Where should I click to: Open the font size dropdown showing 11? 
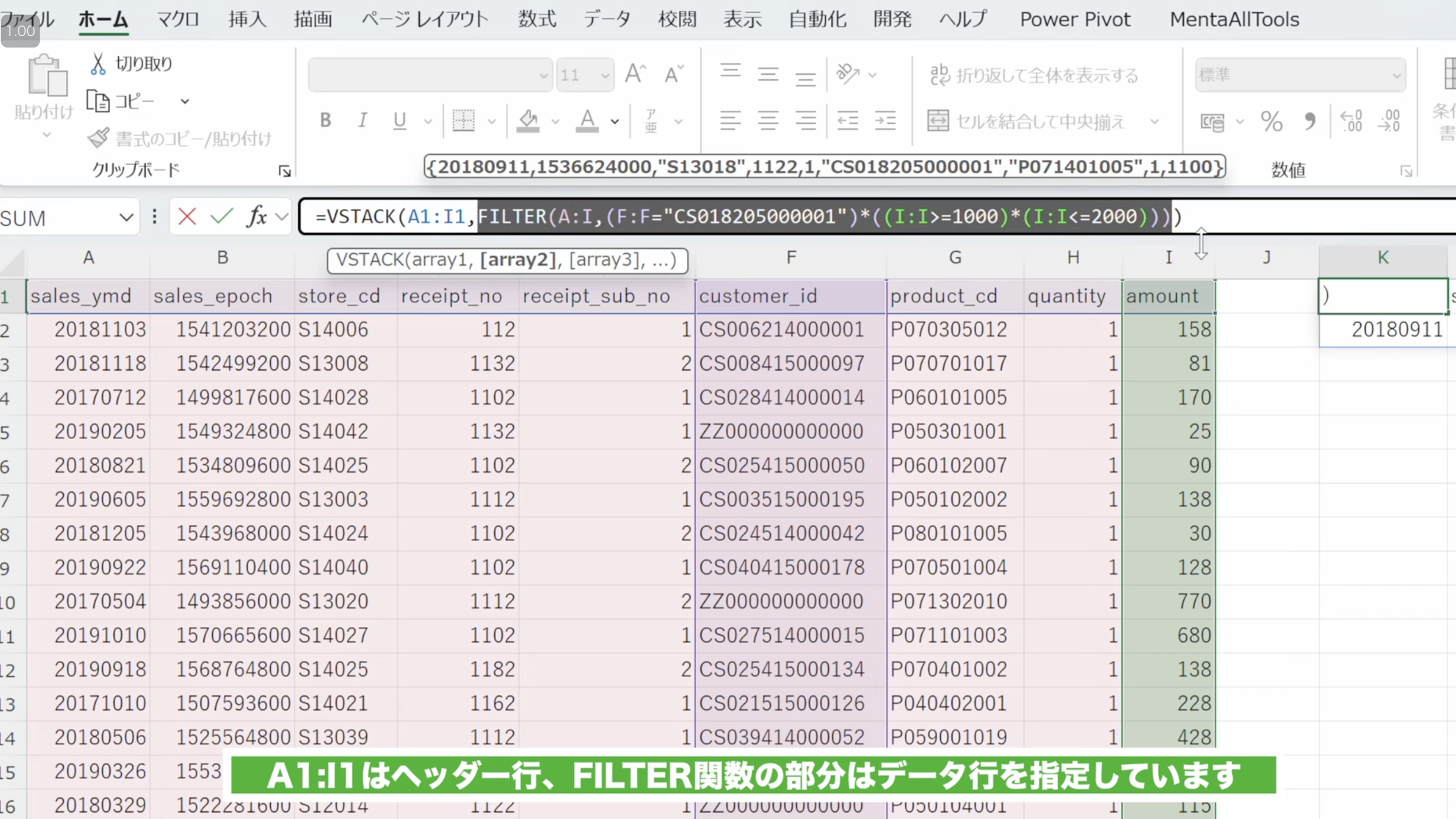[605, 75]
